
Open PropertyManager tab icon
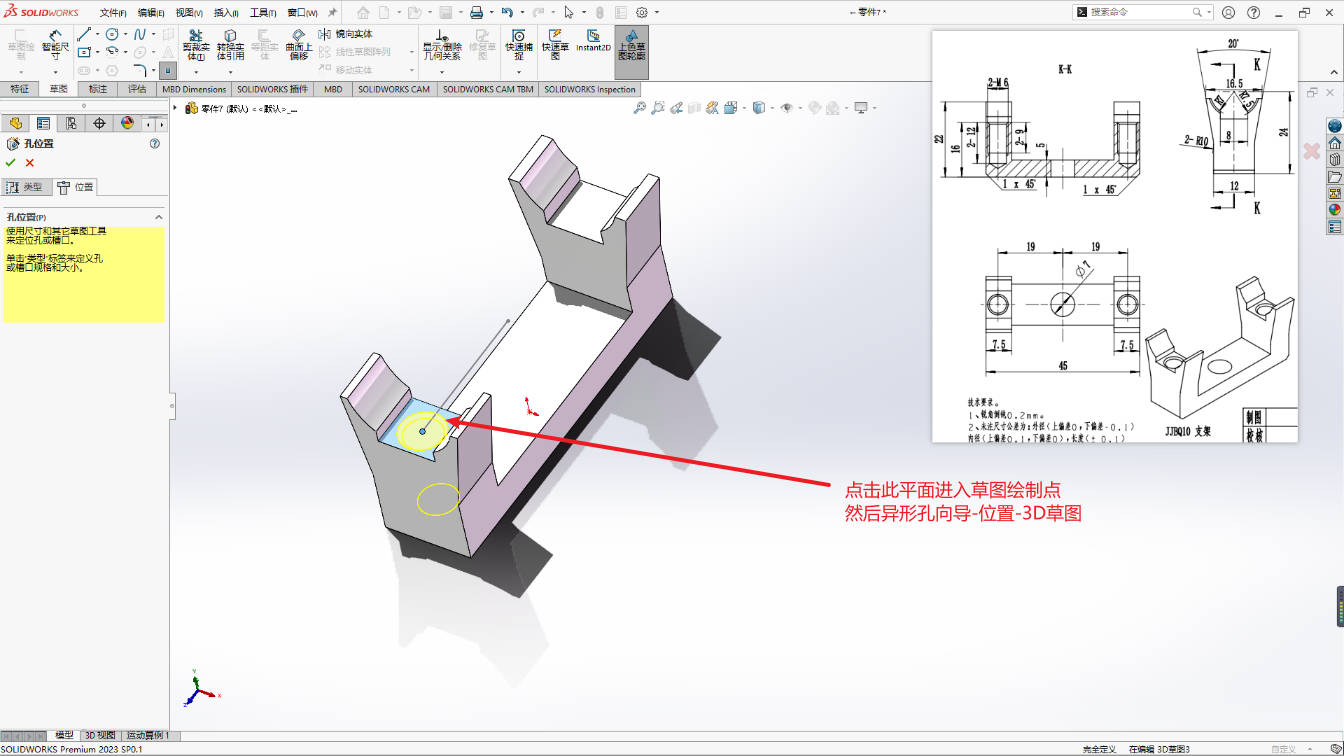click(43, 123)
